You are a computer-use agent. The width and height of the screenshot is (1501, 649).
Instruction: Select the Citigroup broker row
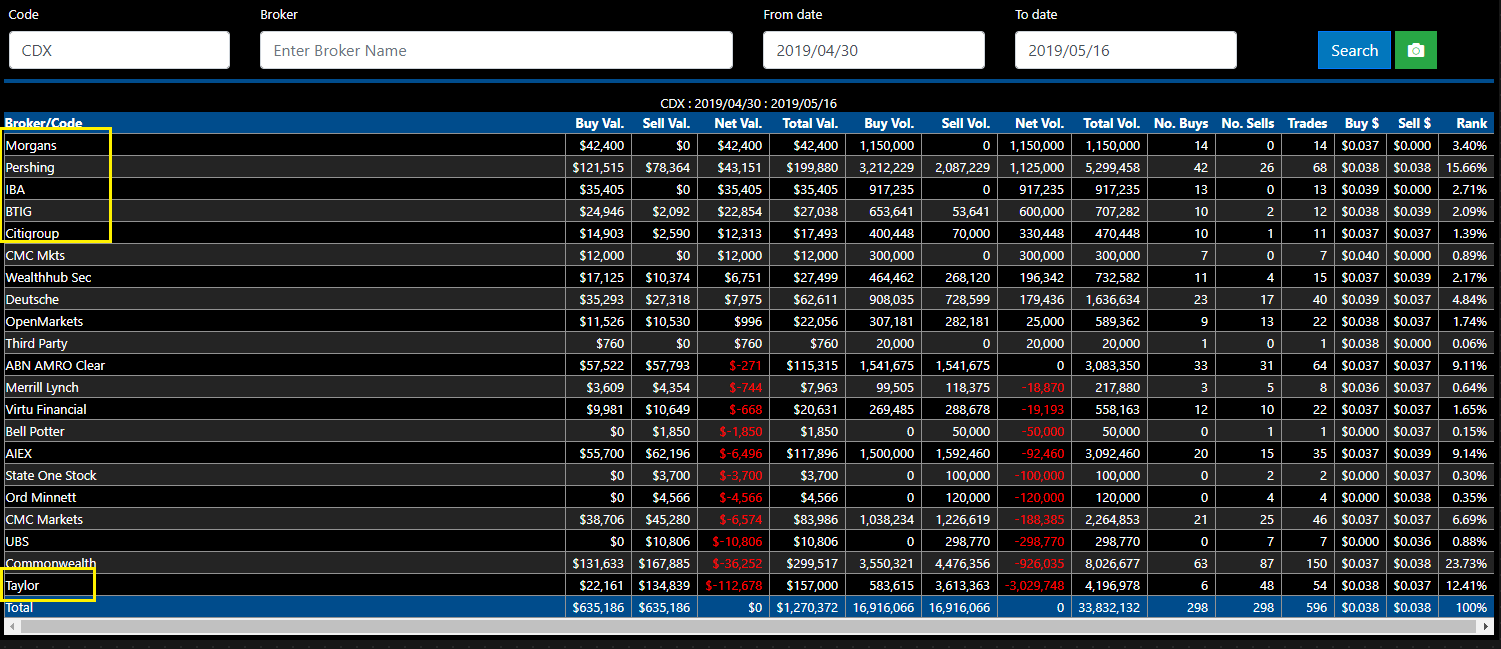[747, 233]
